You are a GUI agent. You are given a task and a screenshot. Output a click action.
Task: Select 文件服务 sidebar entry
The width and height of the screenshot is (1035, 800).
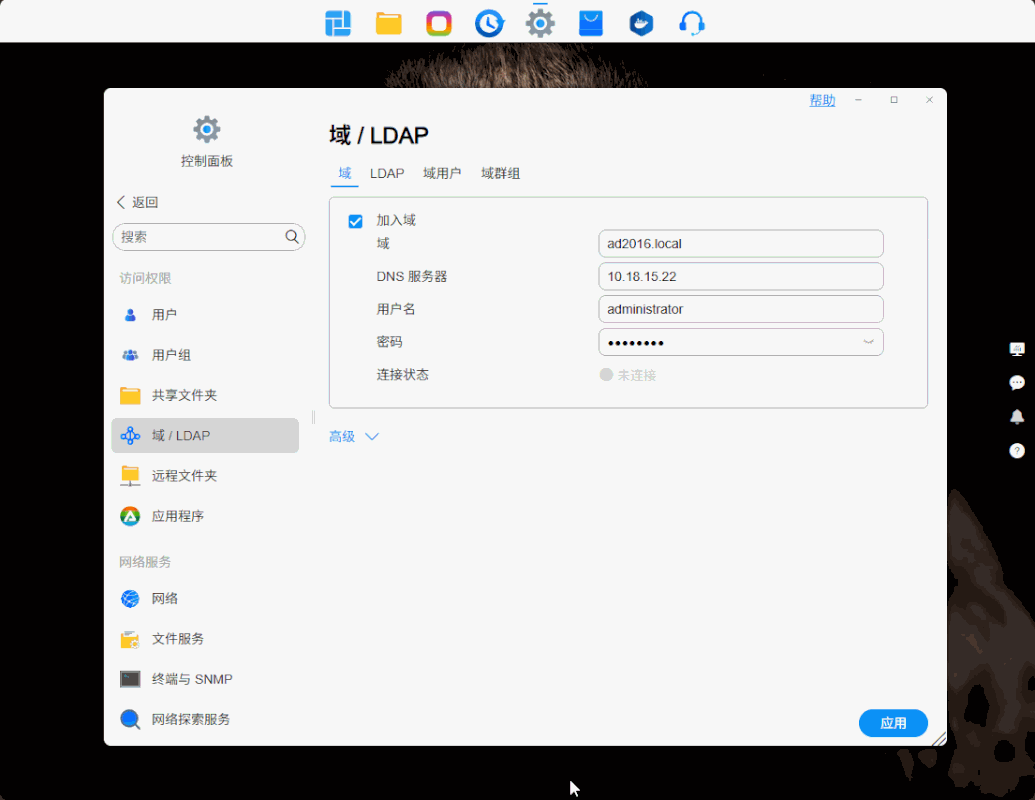205,639
